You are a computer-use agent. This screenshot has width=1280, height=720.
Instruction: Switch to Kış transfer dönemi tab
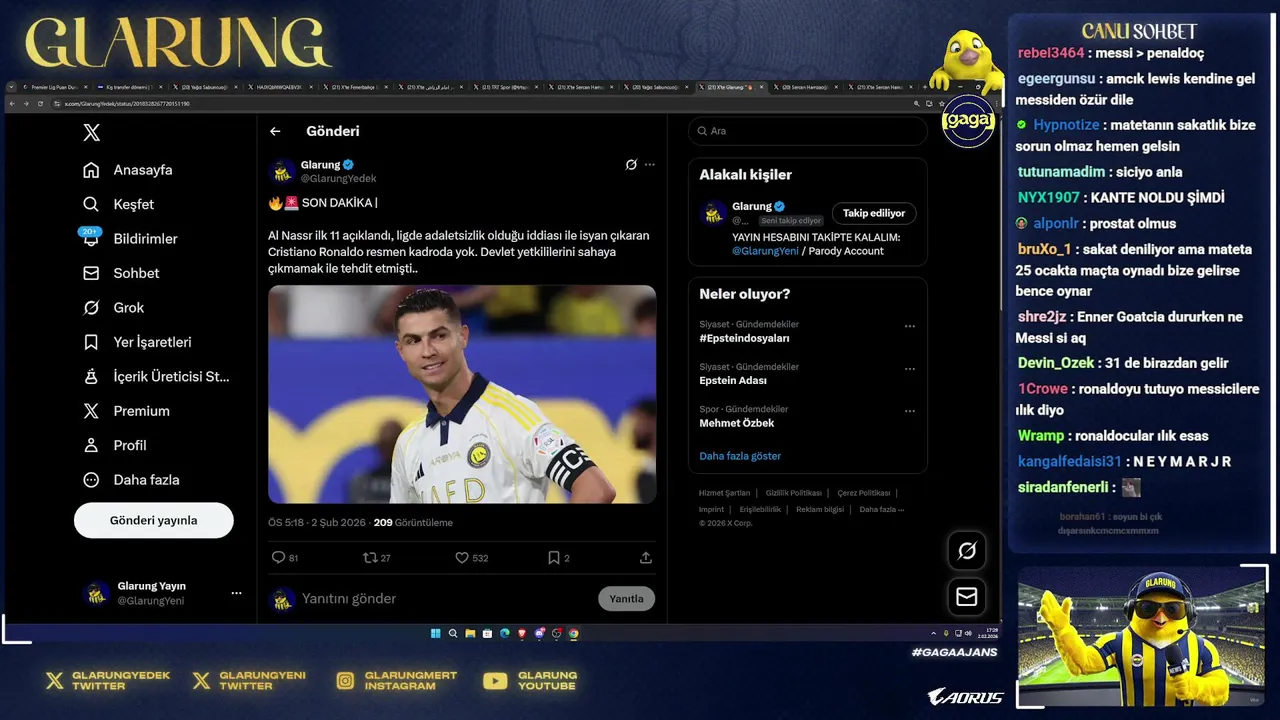tap(130, 88)
